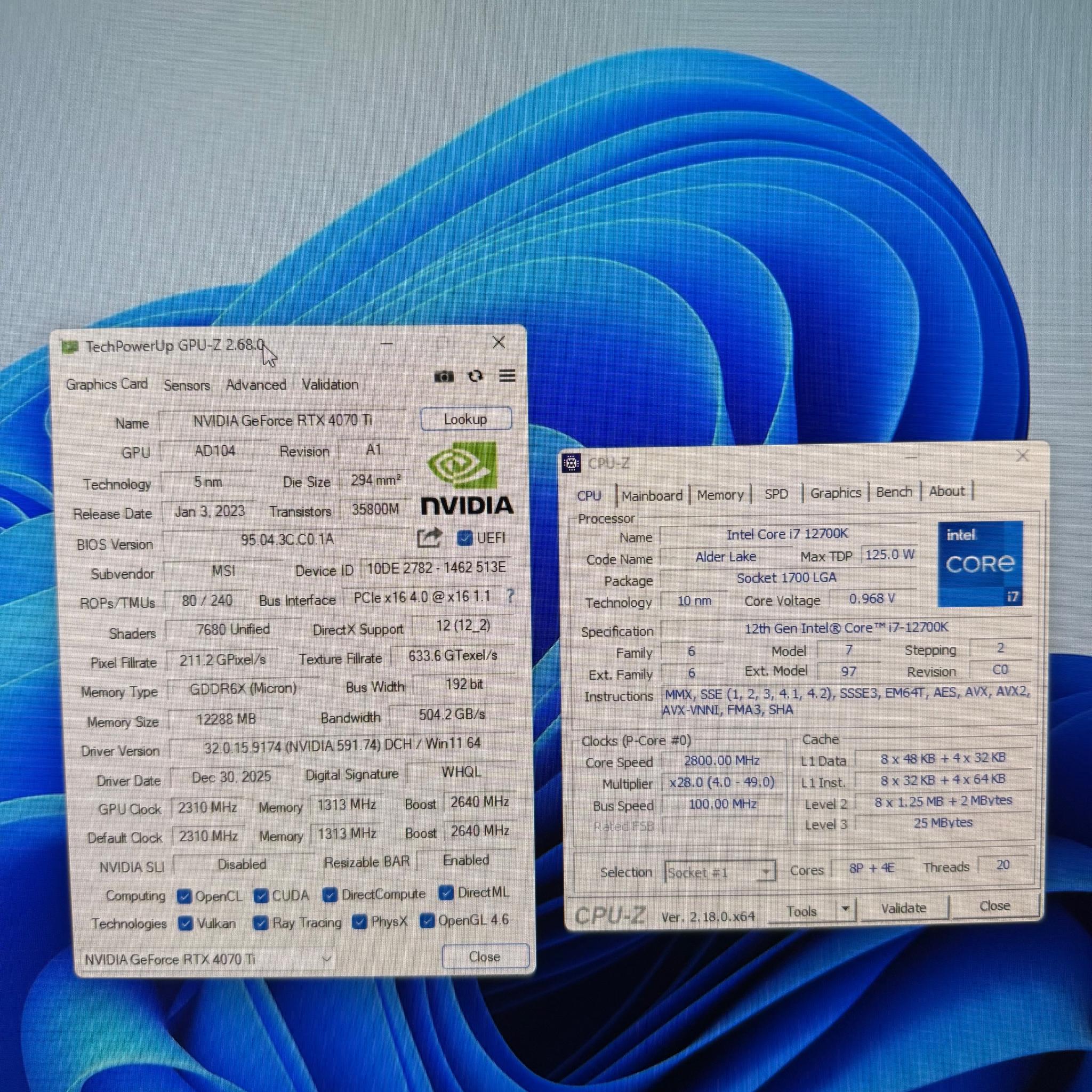Open the GPU-Z hamburger menu
The image size is (1092, 1092).
[x=508, y=375]
